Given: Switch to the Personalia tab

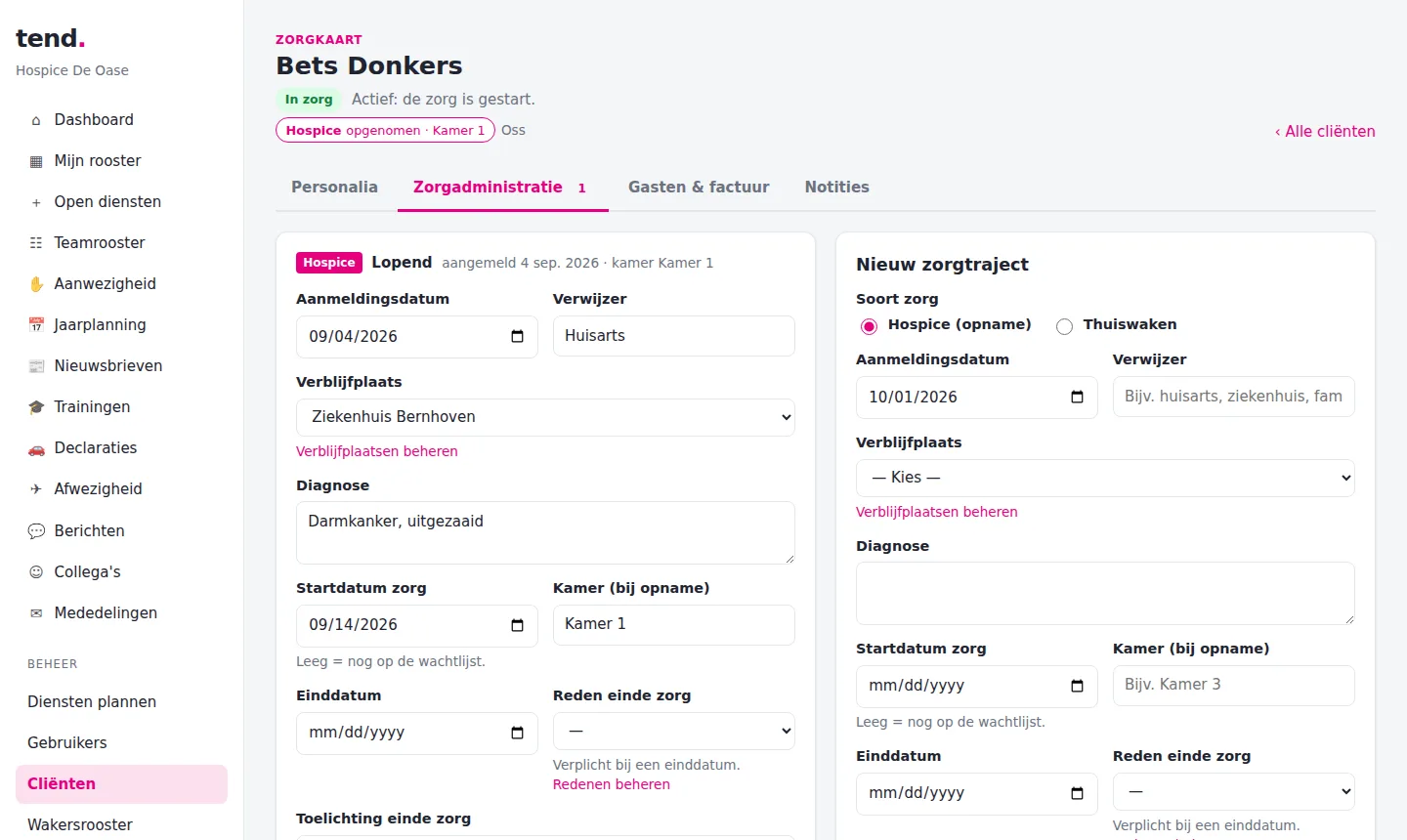Looking at the screenshot, I should click(x=334, y=187).
